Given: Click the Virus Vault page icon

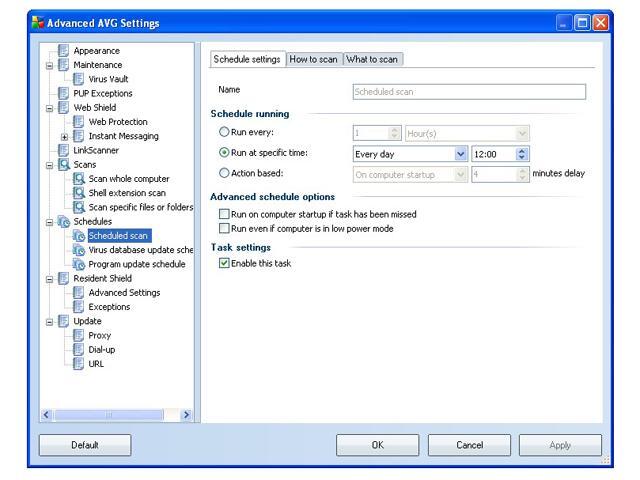Looking at the screenshot, I should 78,79.
